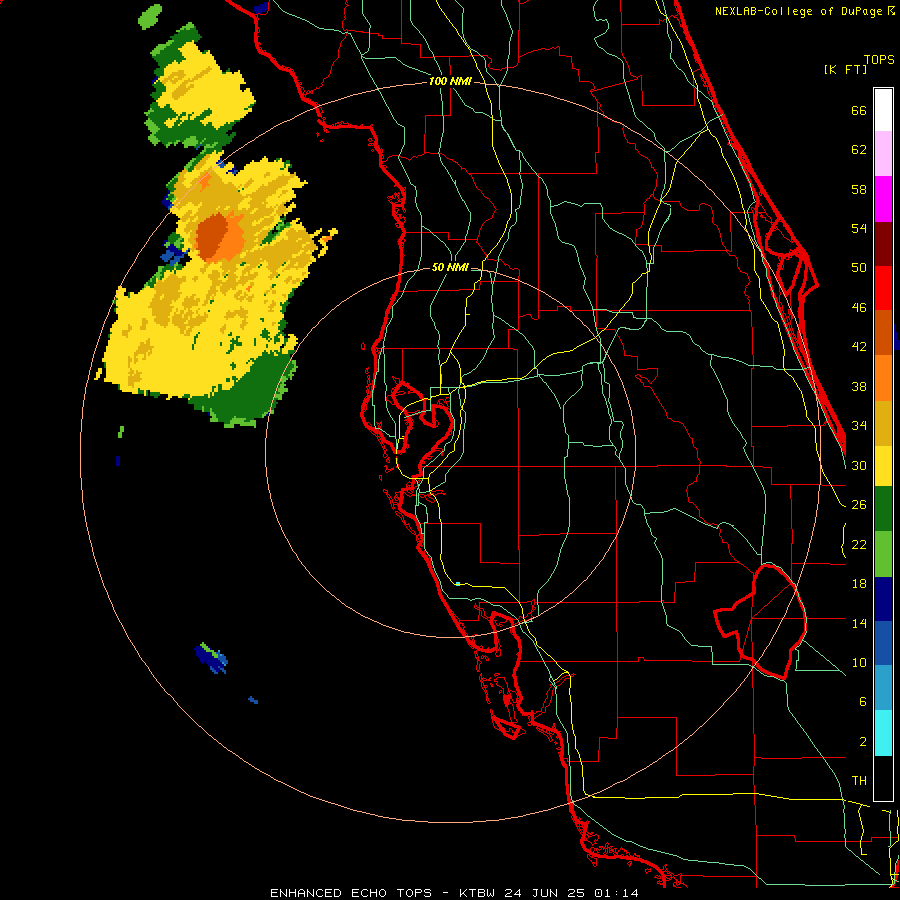Click the white swatch in the tops legend
The width and height of the screenshot is (900, 900).
(x=883, y=110)
